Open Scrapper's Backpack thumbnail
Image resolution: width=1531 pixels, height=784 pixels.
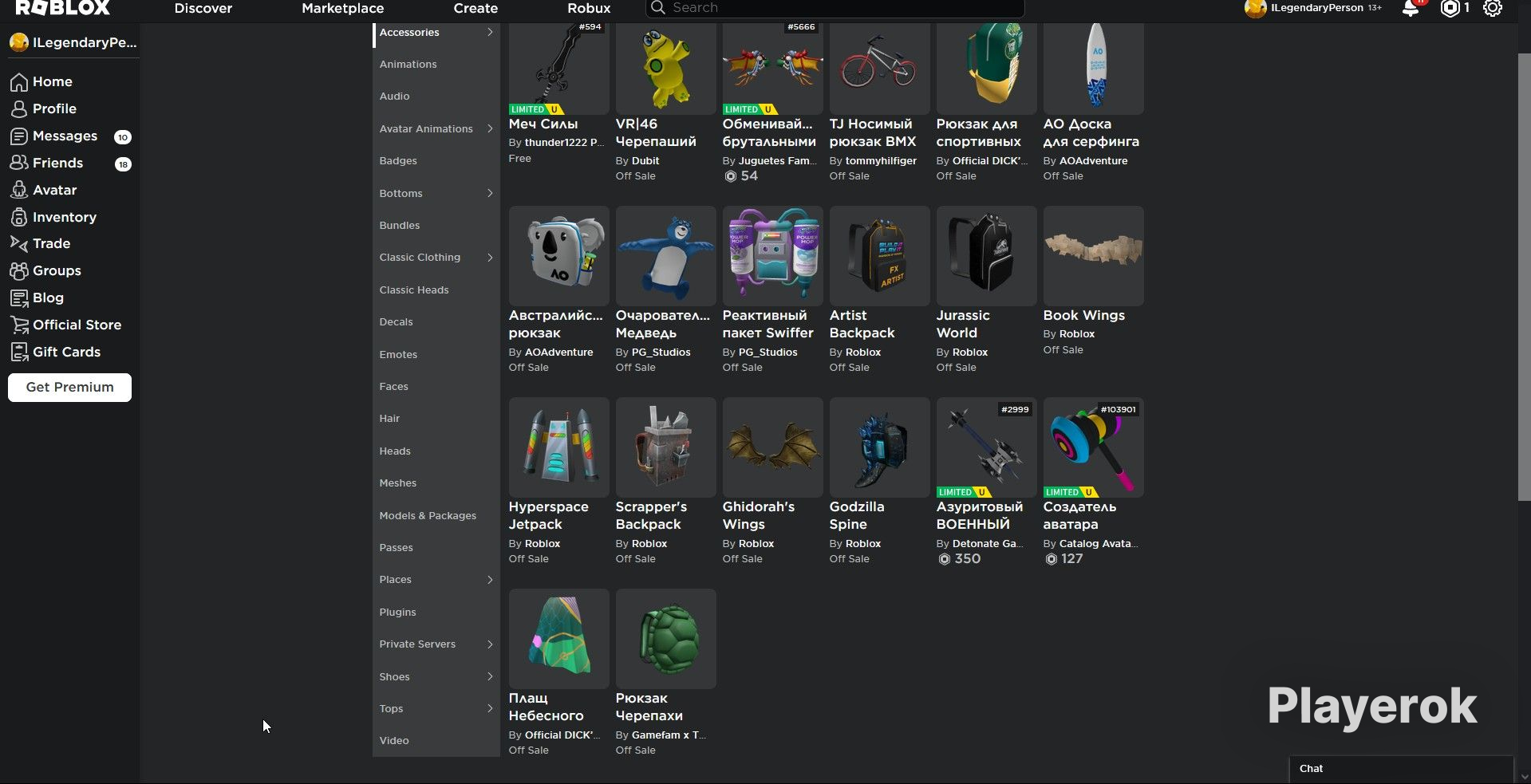pos(665,447)
